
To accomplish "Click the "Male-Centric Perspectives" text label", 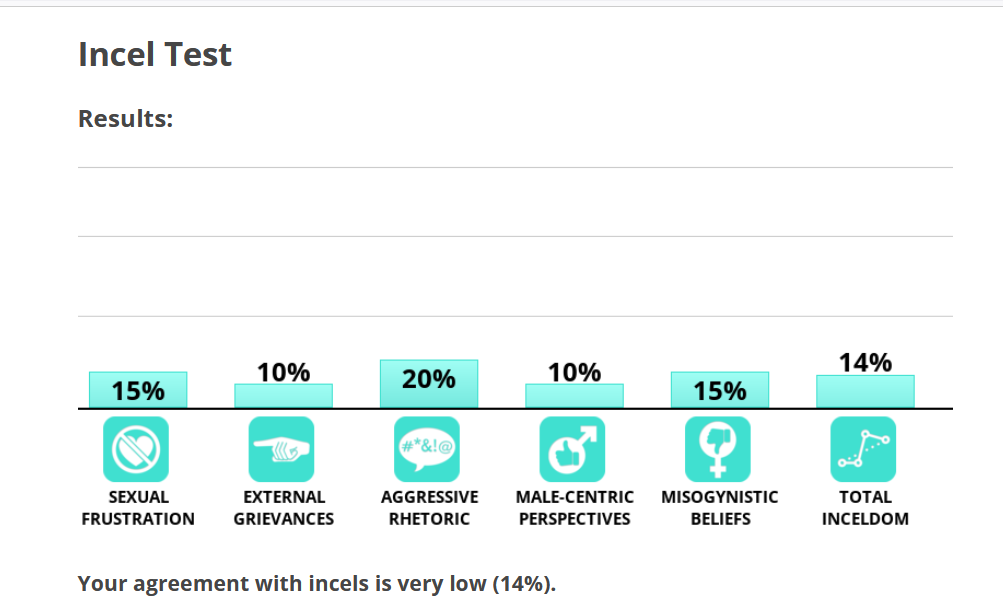I will point(574,508).
